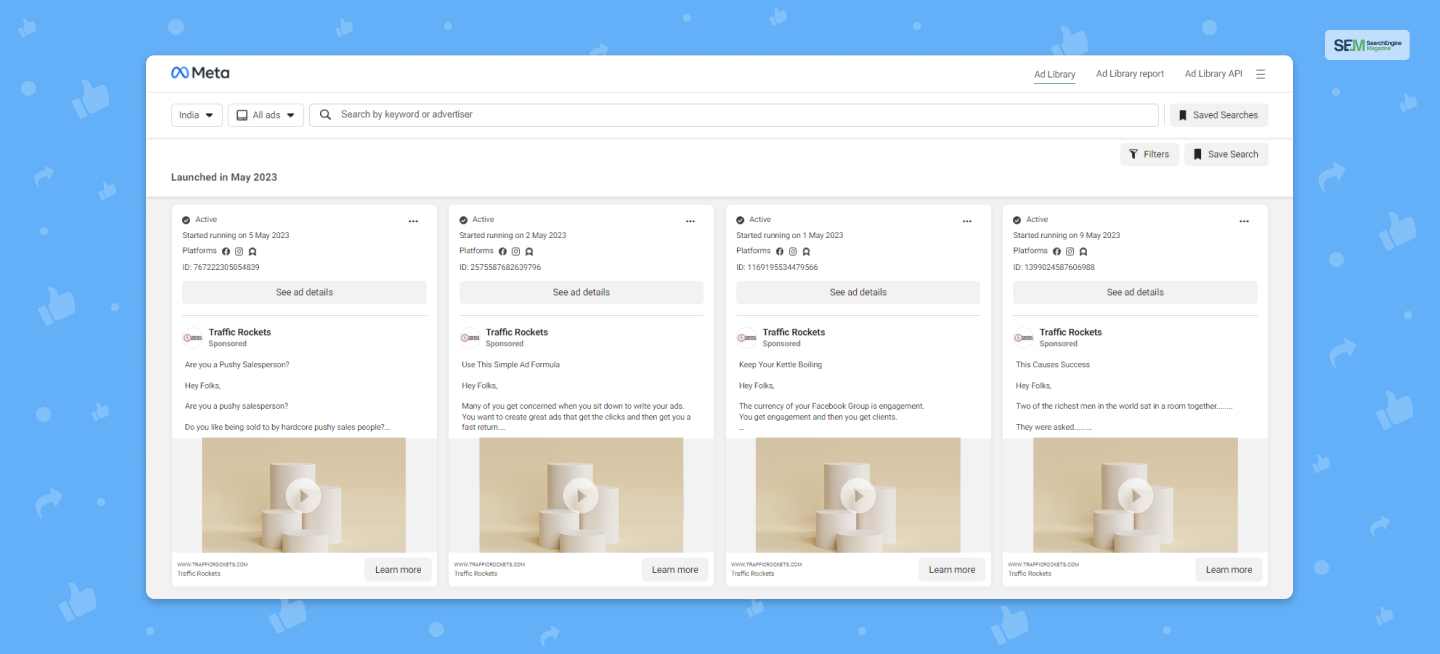Open the Ad Library API tab

pyautogui.click(x=1213, y=74)
